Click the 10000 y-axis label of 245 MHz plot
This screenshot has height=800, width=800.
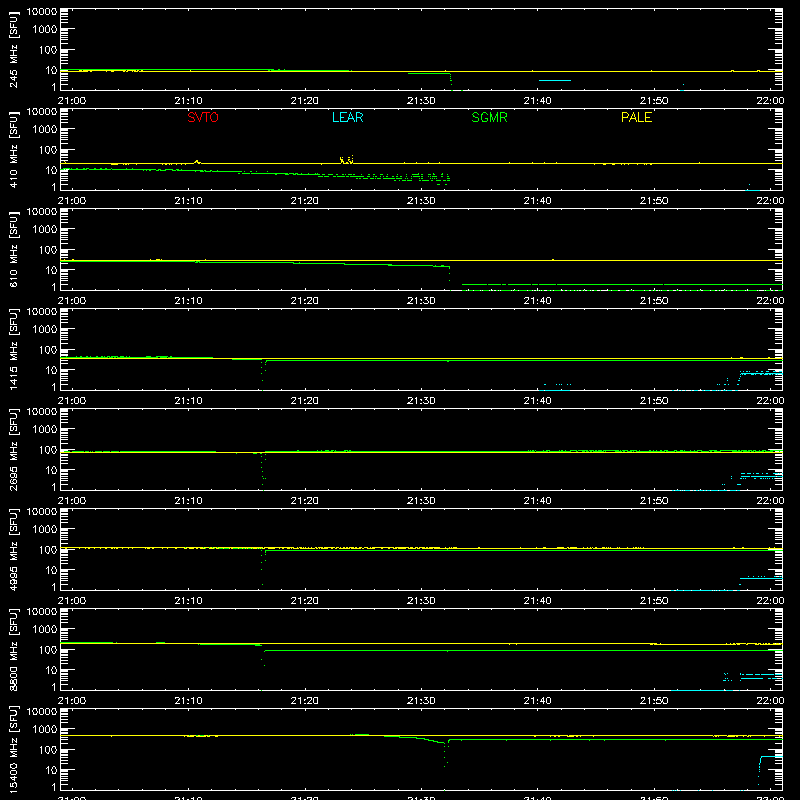pos(42,12)
